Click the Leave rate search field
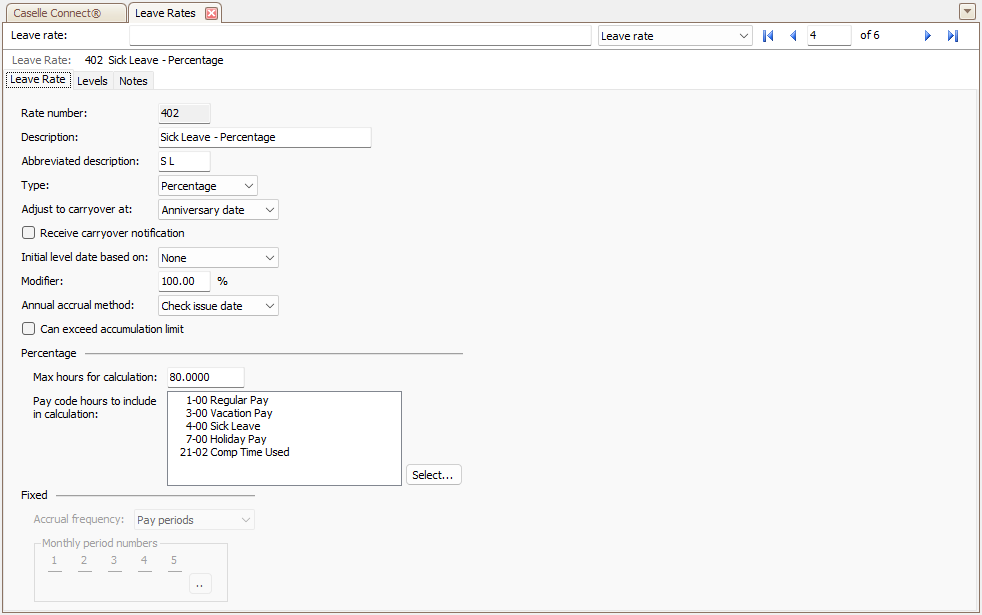The height and width of the screenshot is (615, 982). (x=360, y=36)
